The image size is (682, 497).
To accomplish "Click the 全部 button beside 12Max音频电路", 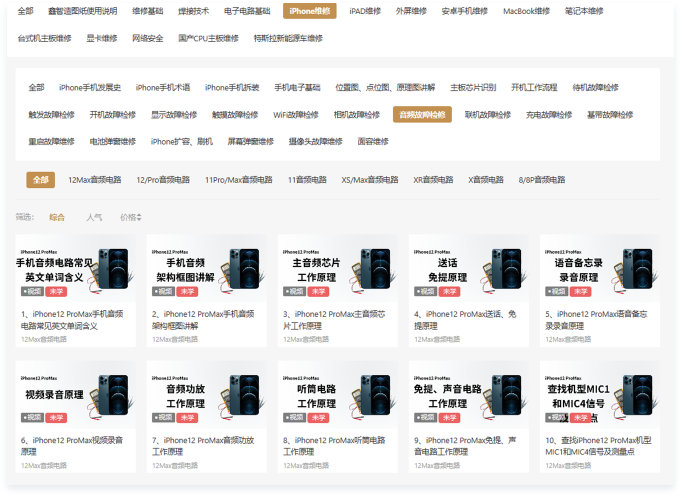I will pos(40,180).
